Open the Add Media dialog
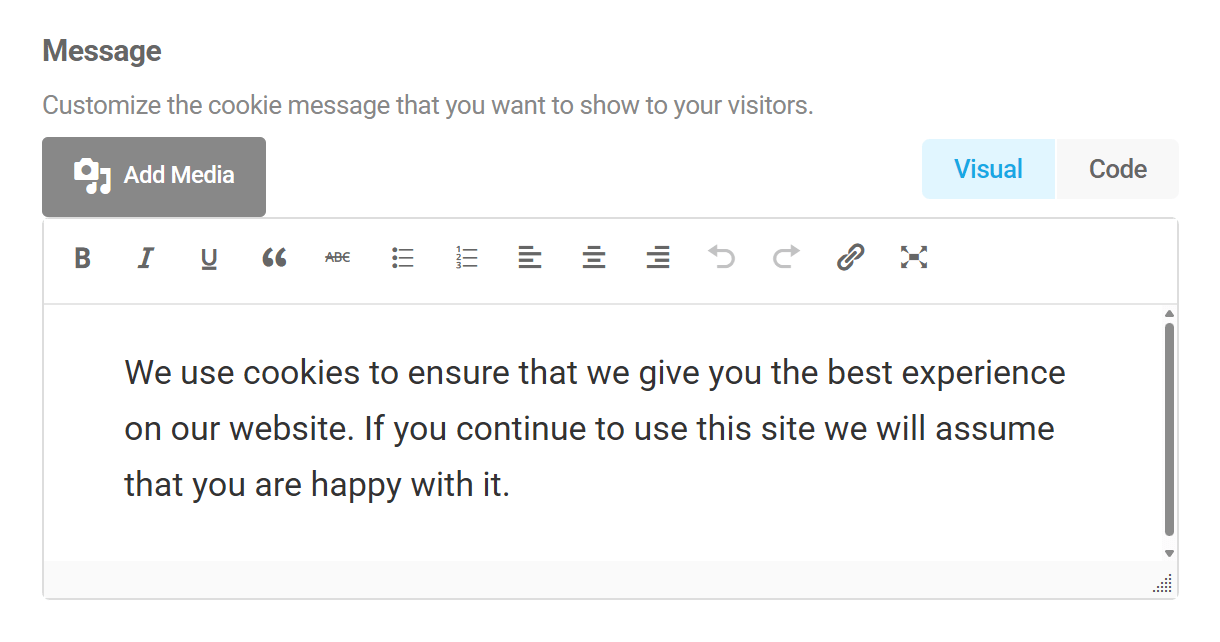Viewport: 1220px width, 642px height. click(153, 176)
